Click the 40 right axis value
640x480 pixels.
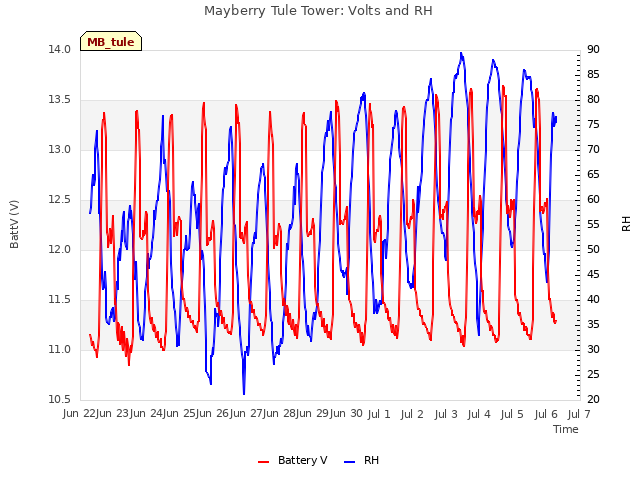click(x=593, y=300)
